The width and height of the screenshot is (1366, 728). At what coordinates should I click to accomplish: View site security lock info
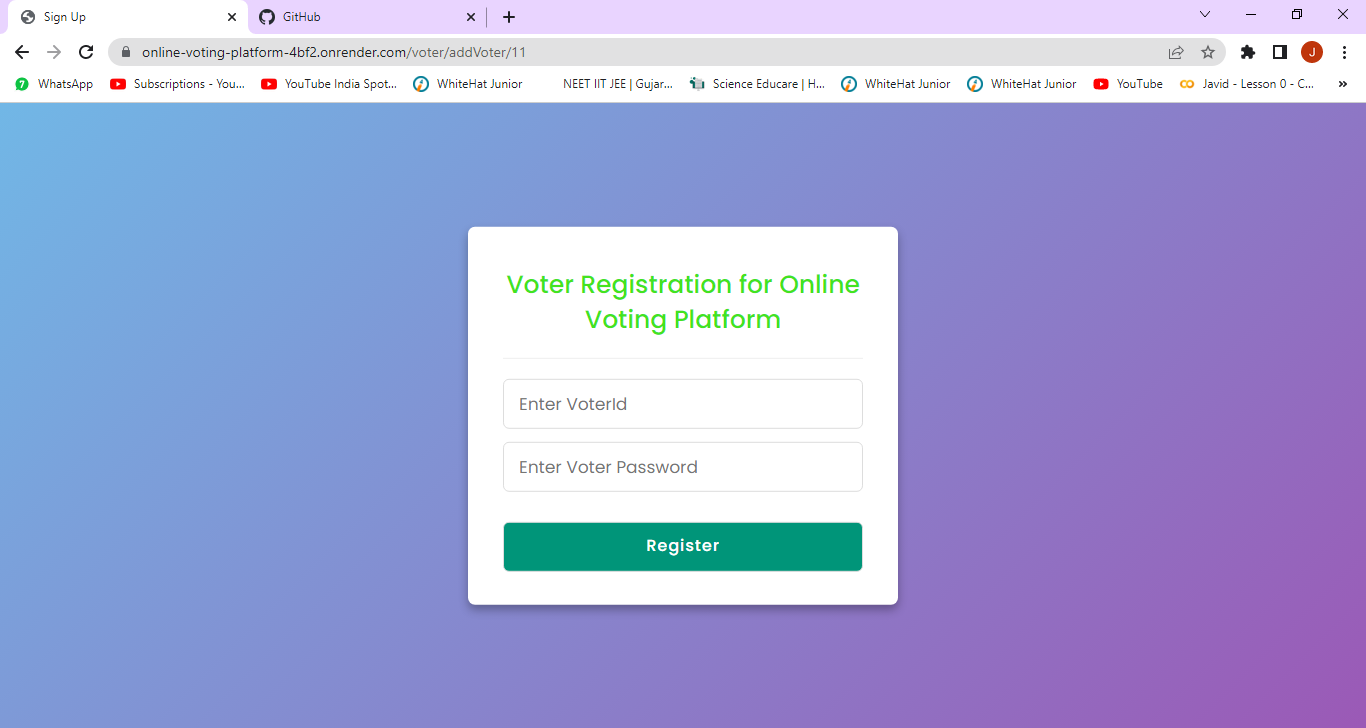[126, 52]
